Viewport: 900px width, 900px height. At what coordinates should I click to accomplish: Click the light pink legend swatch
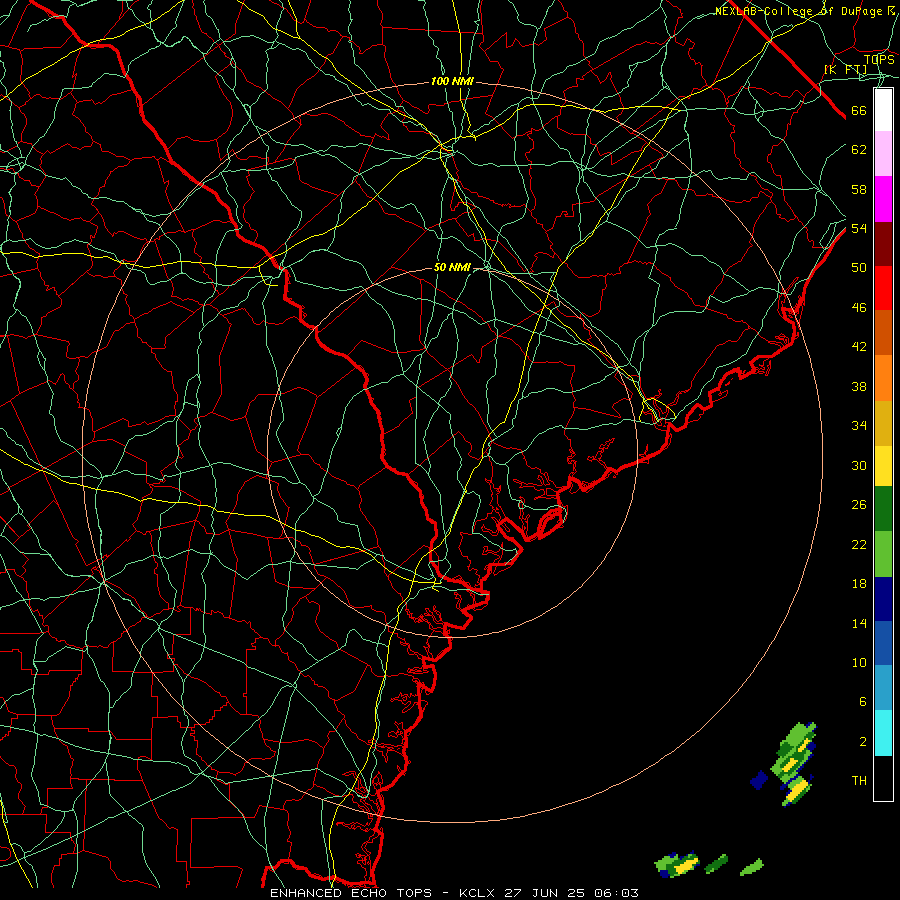(883, 154)
